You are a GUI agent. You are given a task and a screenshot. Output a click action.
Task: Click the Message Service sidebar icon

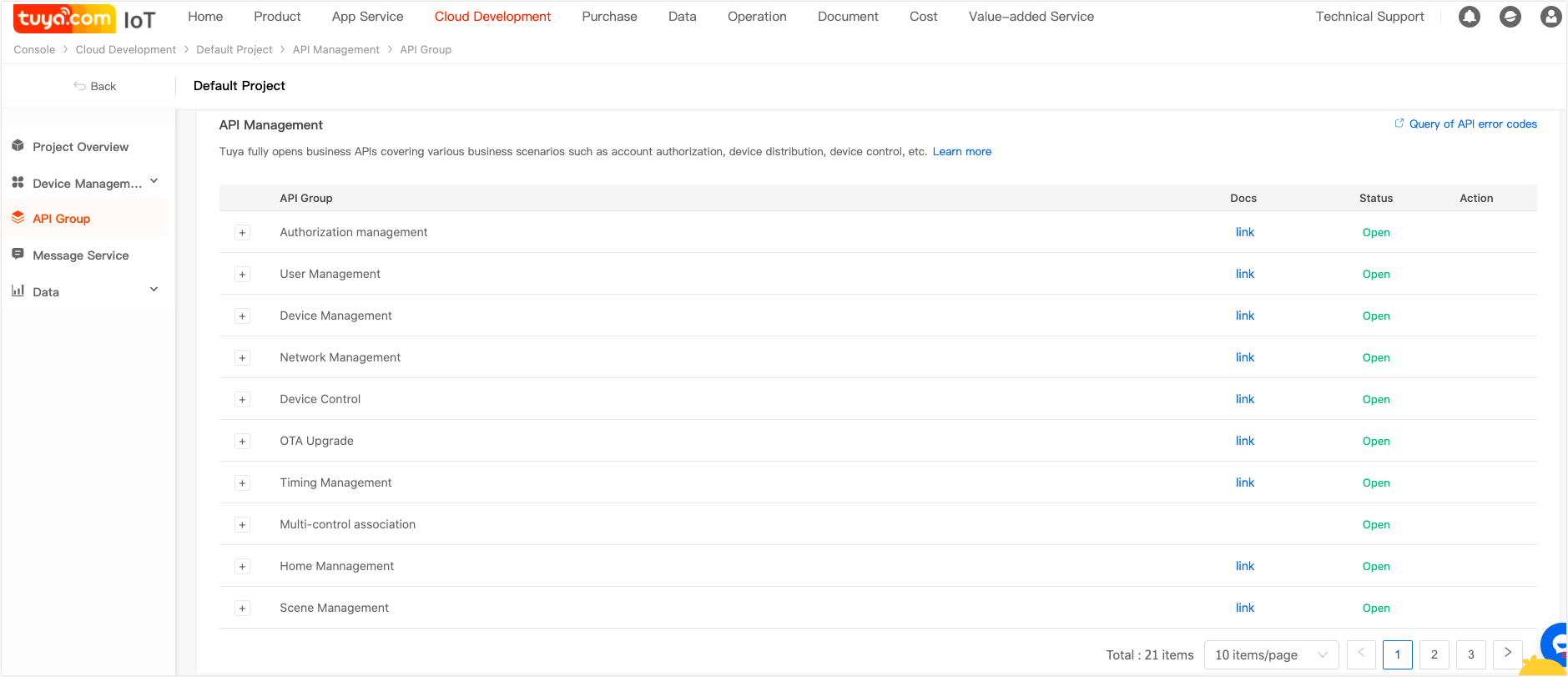click(x=18, y=254)
